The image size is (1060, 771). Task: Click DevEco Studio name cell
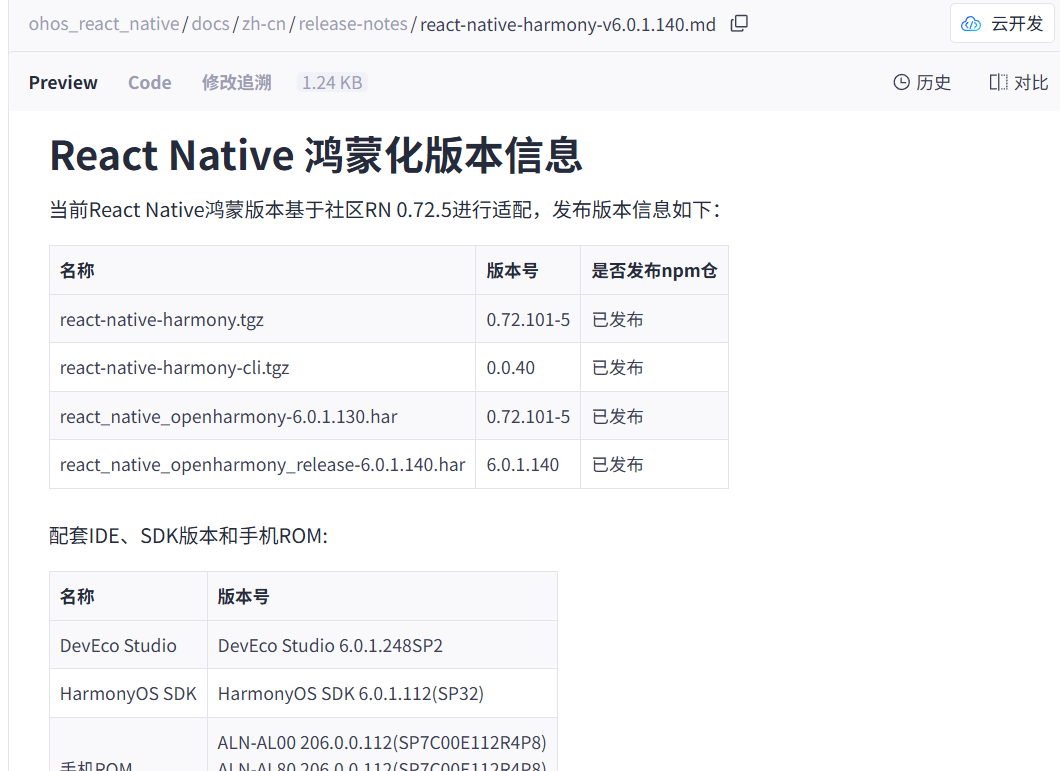click(128, 645)
